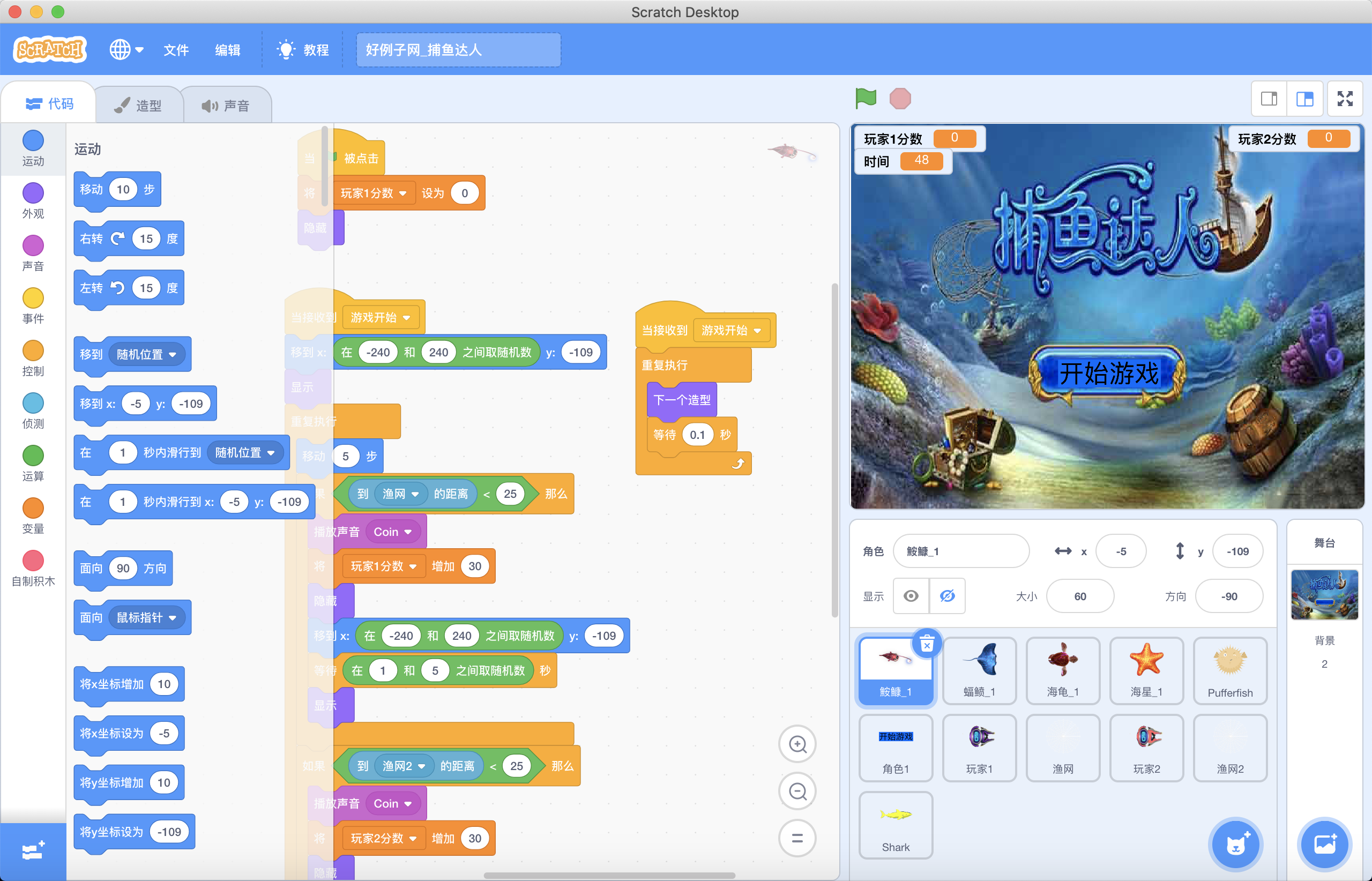Open the first Coin sound dropdown
Screen dimensions: 1372x881
click(x=393, y=532)
